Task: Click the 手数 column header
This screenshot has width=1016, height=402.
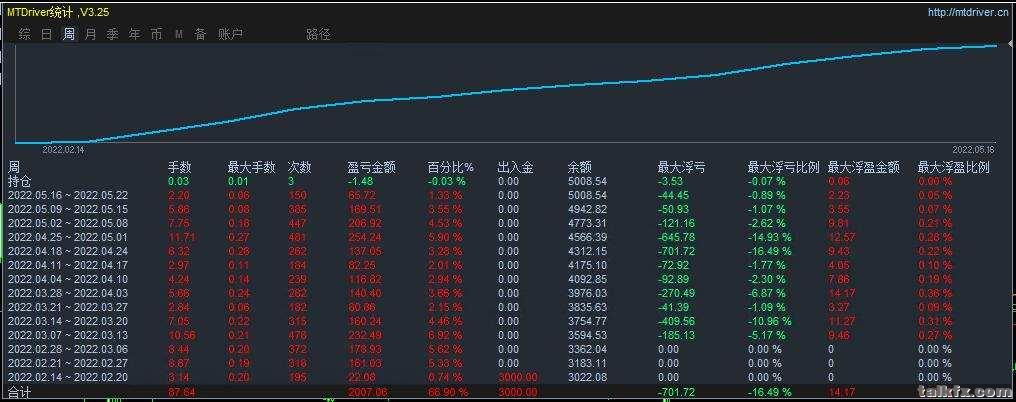Action: coord(179,167)
